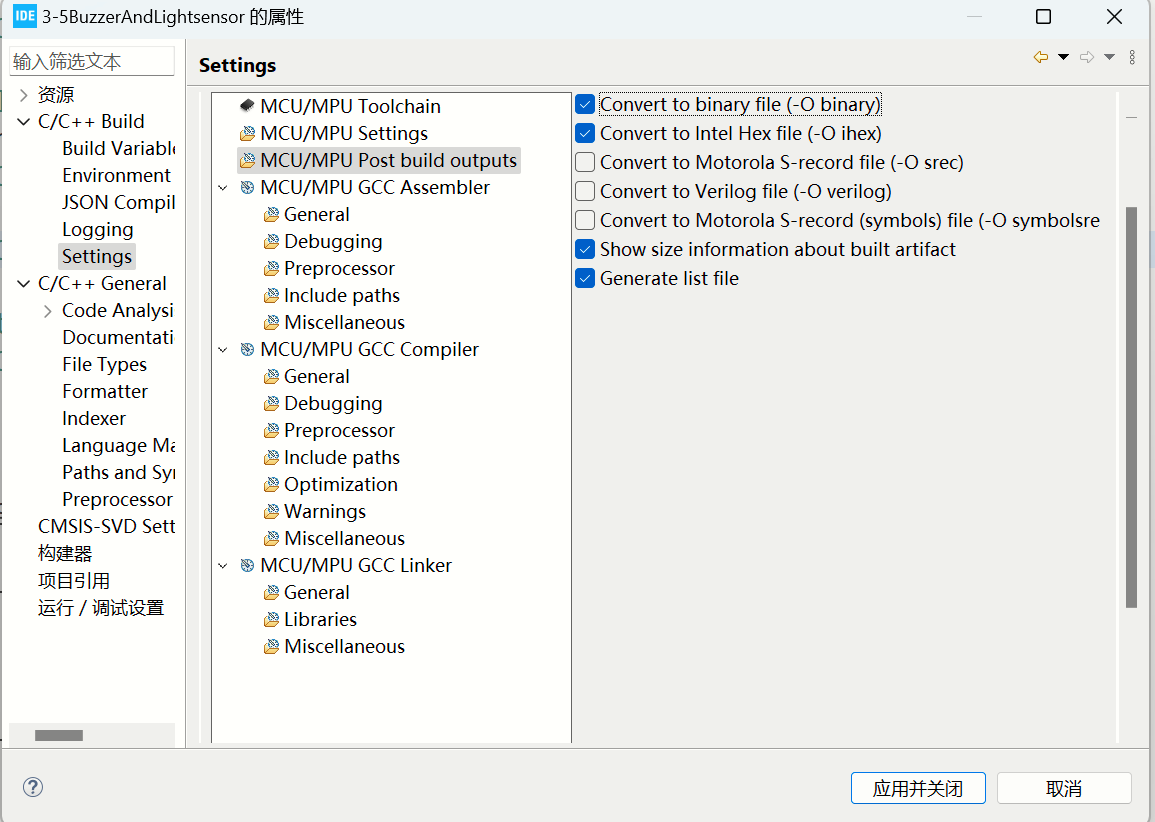Image resolution: width=1155 pixels, height=822 pixels.
Task: Click the MCU/MPU Settings folder icon
Action: [x=247, y=134]
